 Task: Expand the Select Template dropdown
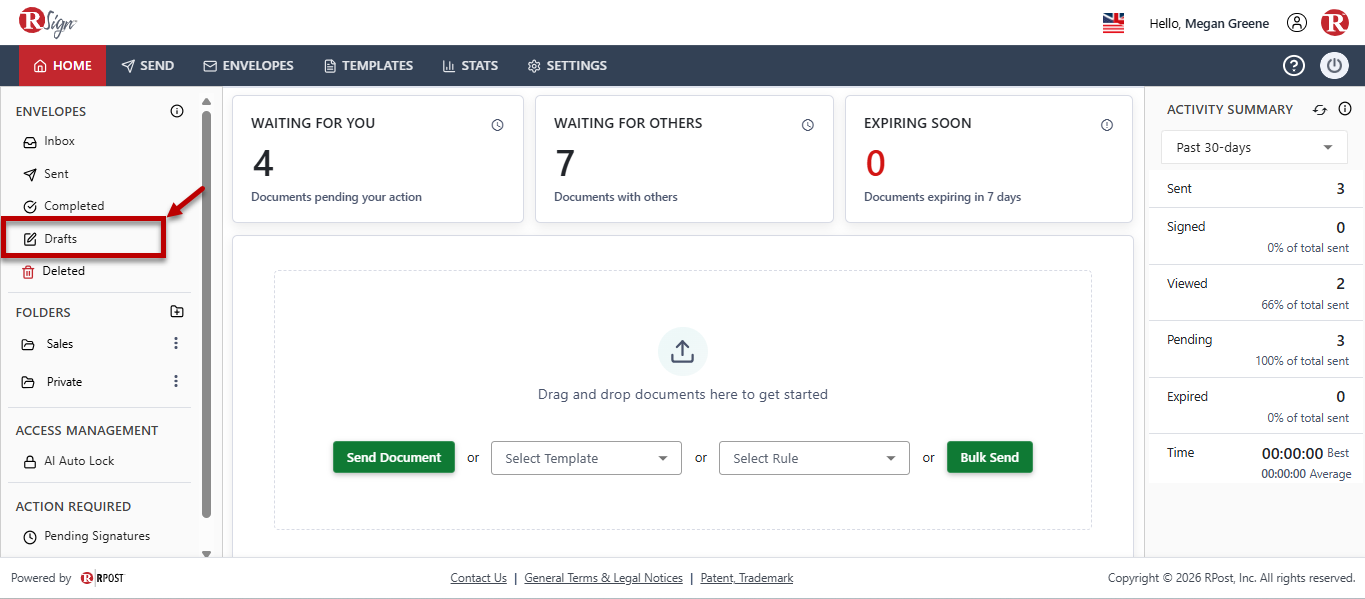pyautogui.click(x=586, y=458)
